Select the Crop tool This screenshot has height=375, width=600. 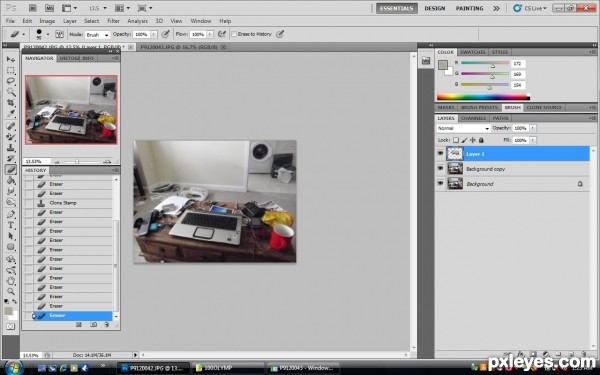(11, 103)
